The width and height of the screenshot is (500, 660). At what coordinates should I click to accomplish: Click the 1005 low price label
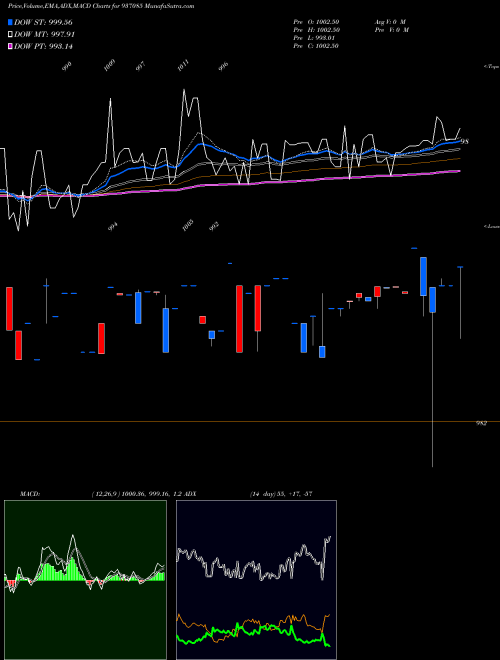pos(188,225)
